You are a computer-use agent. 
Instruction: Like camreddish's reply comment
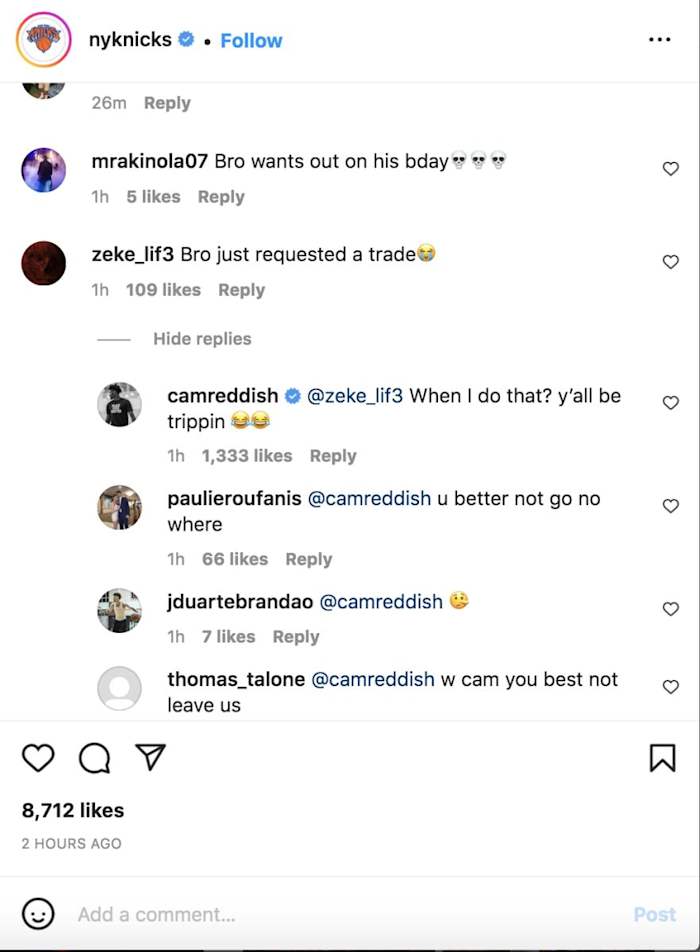coord(671,403)
